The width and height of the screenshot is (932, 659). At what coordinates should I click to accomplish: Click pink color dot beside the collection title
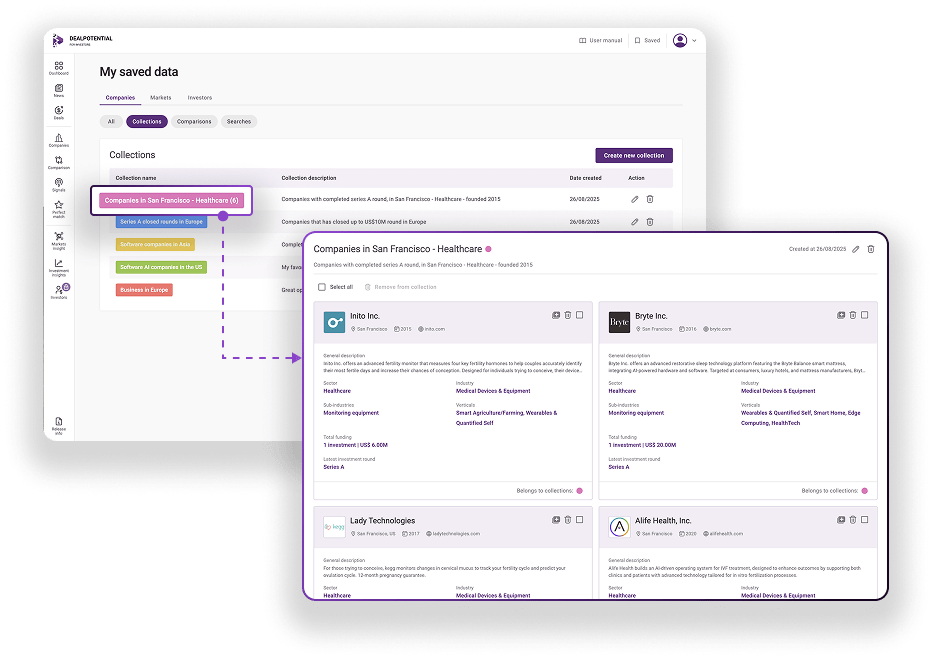(x=489, y=249)
